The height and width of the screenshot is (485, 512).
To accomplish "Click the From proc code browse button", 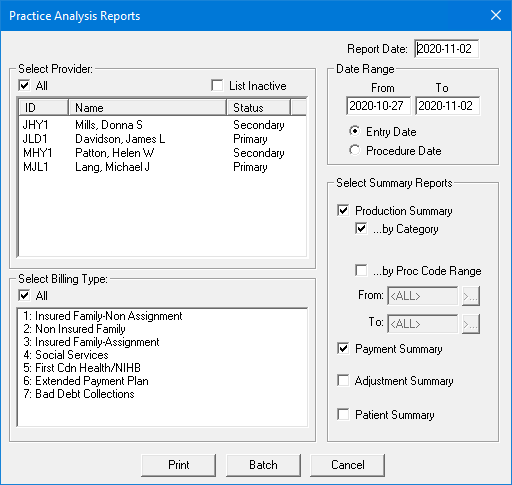I will click(471, 296).
